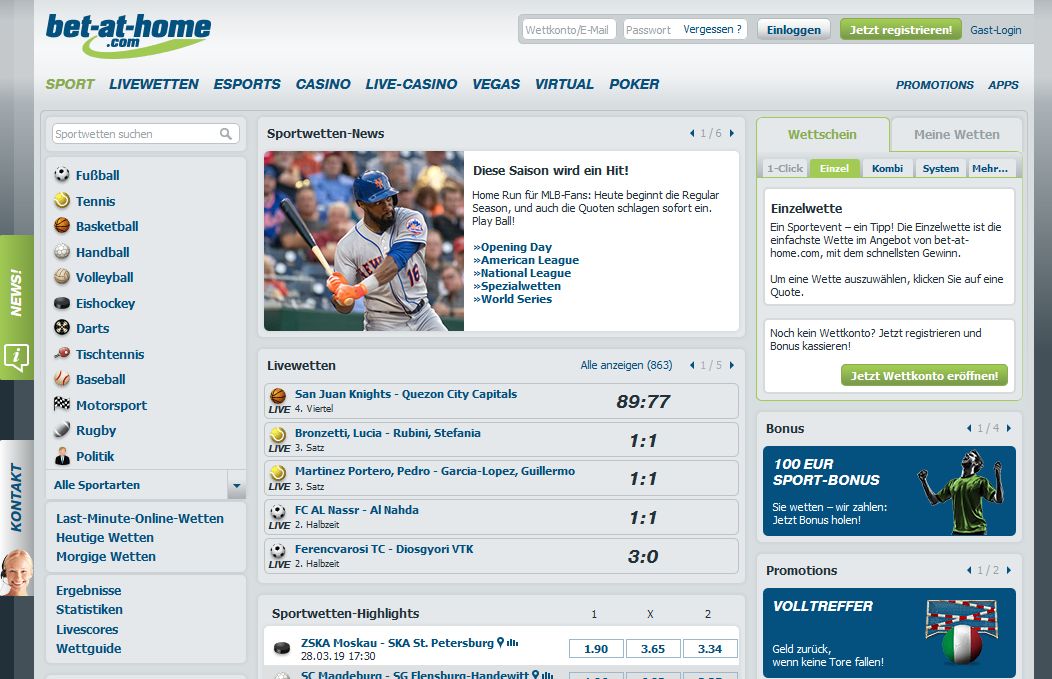Click the Rugby ball icon

62,429
